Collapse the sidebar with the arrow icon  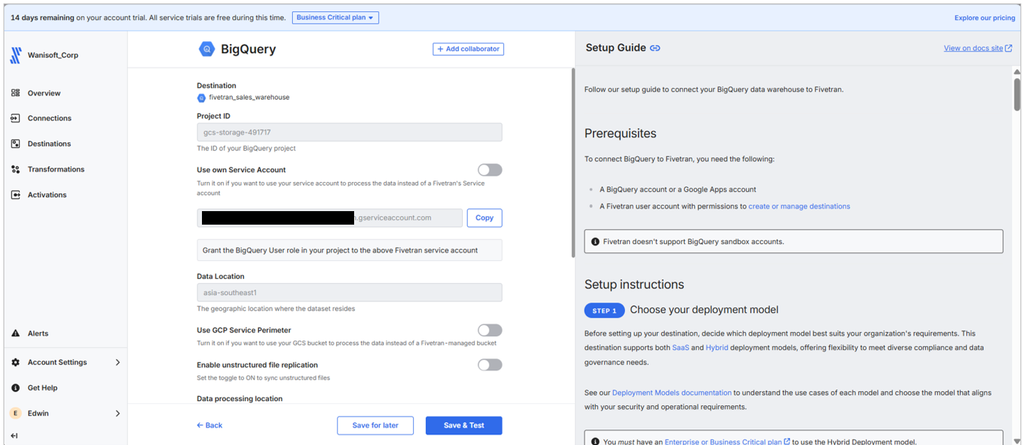pyautogui.click(x=14, y=435)
